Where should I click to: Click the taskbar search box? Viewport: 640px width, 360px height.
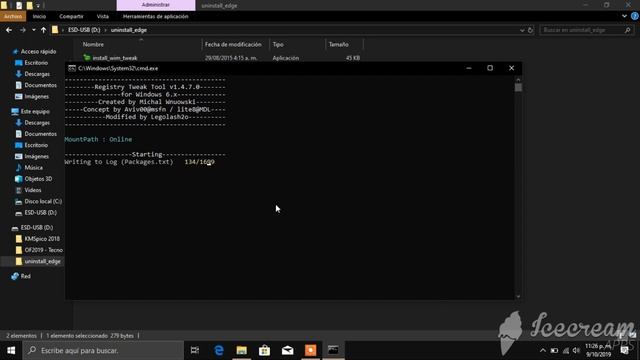tap(103, 351)
